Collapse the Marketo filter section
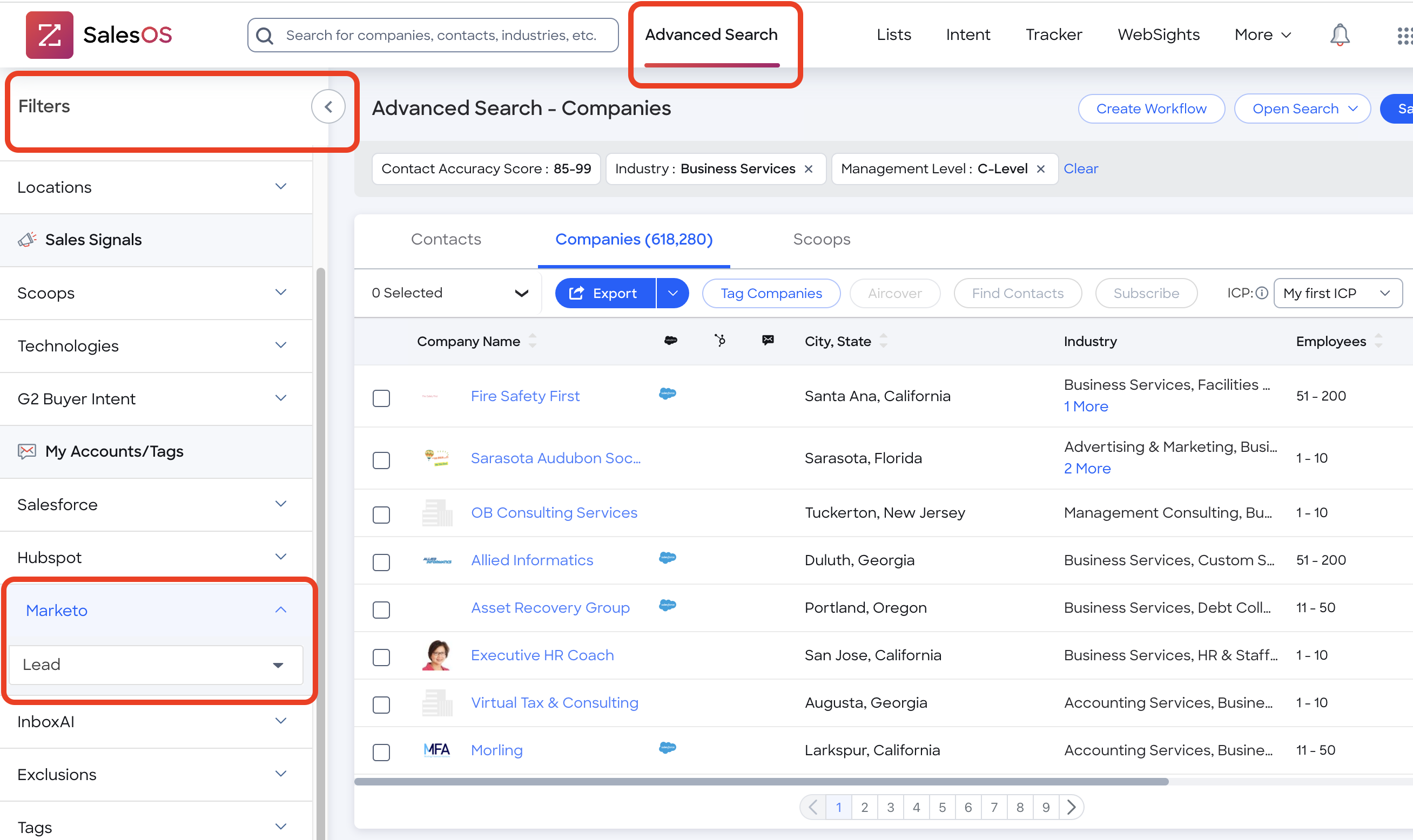 [x=156, y=610]
